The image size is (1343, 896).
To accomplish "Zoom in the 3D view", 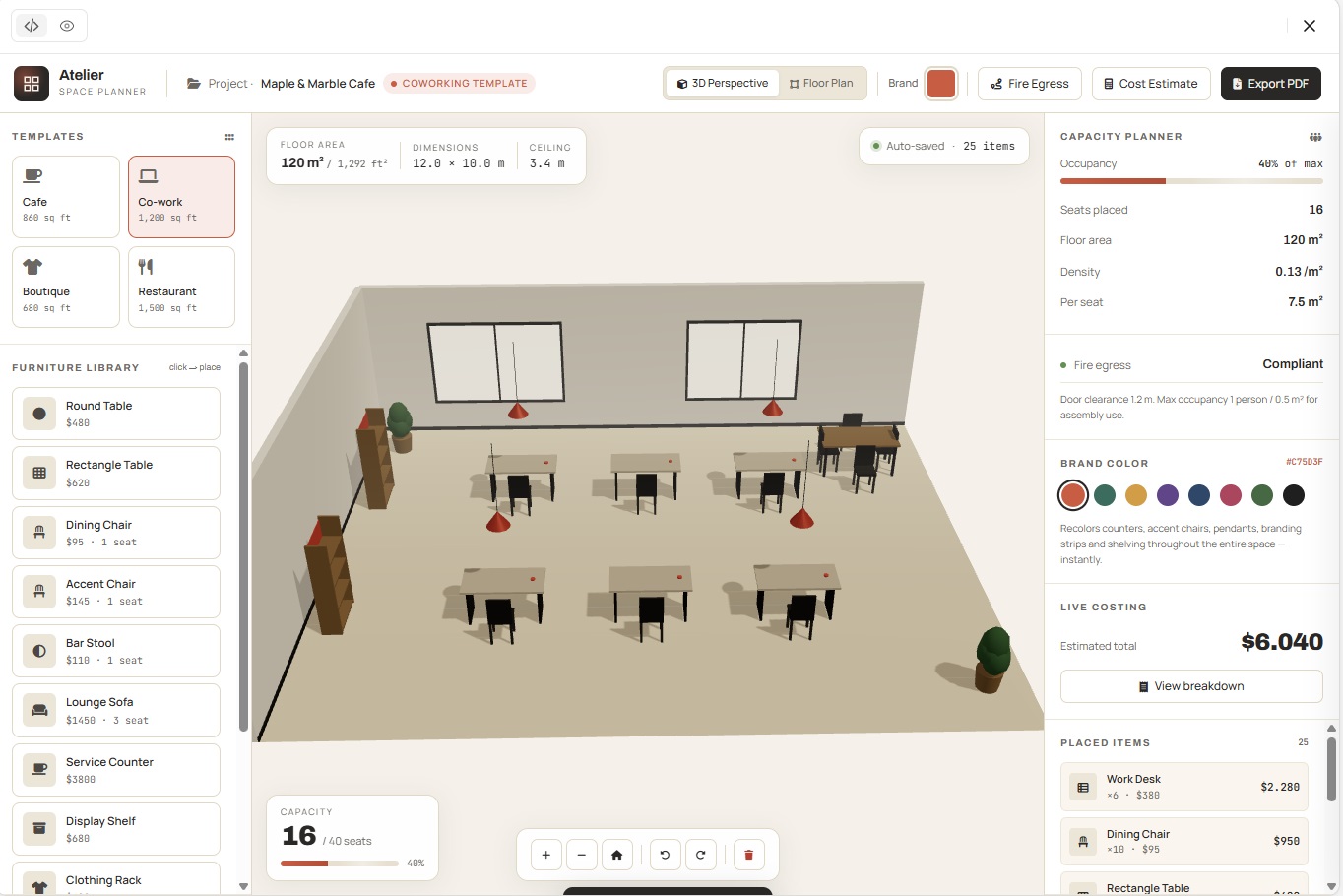I will click(546, 855).
